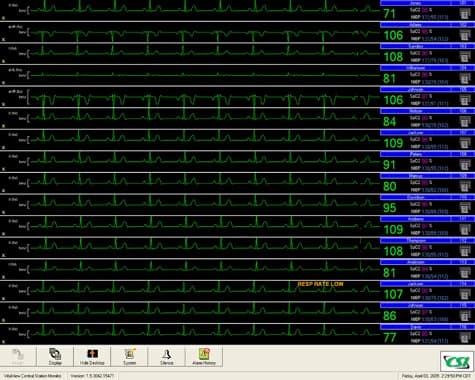This screenshot has width=475, height=380.
Task: Click the CSI logo in the corner
Action: click(457, 361)
